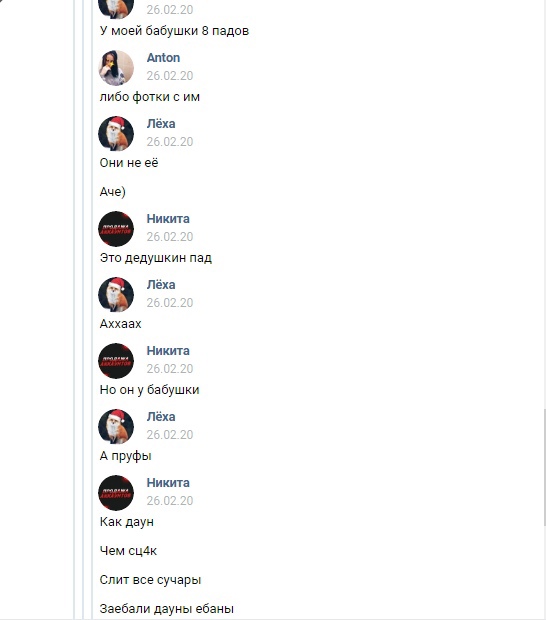Open Никита's avatar above "Как даун"

click(x=116, y=493)
